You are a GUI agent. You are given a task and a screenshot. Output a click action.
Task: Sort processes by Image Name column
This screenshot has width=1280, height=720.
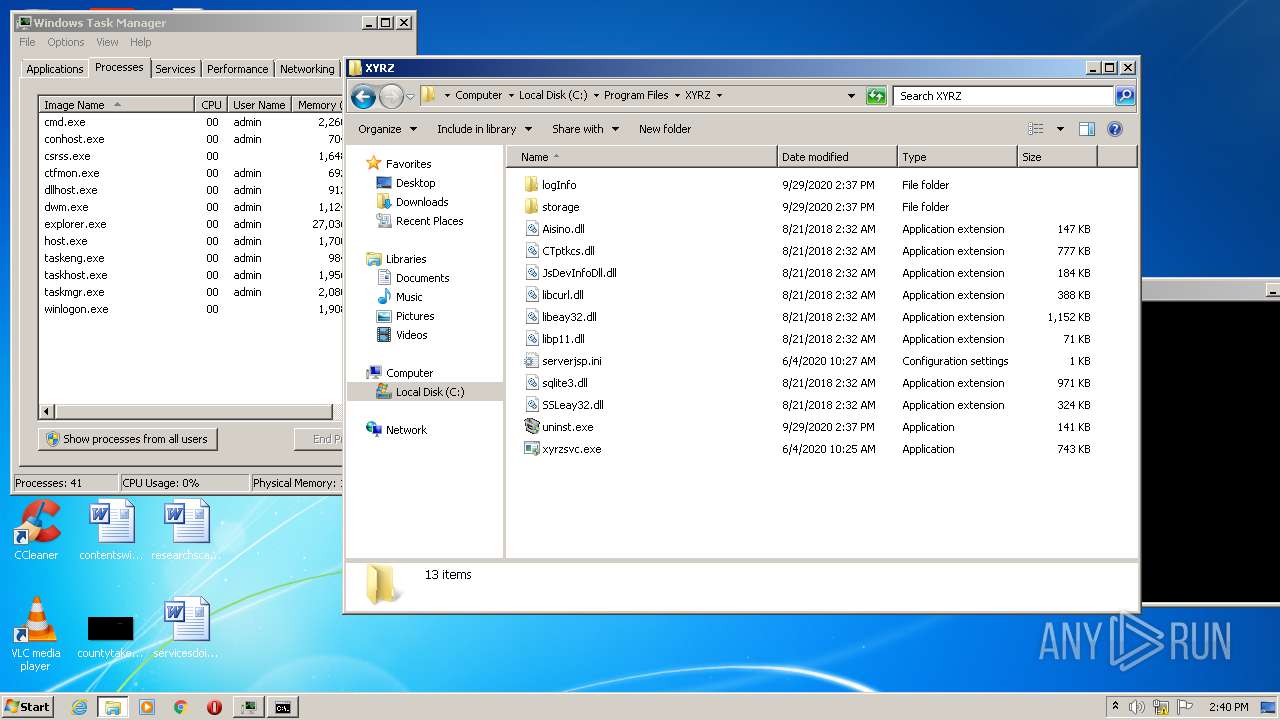click(116, 105)
